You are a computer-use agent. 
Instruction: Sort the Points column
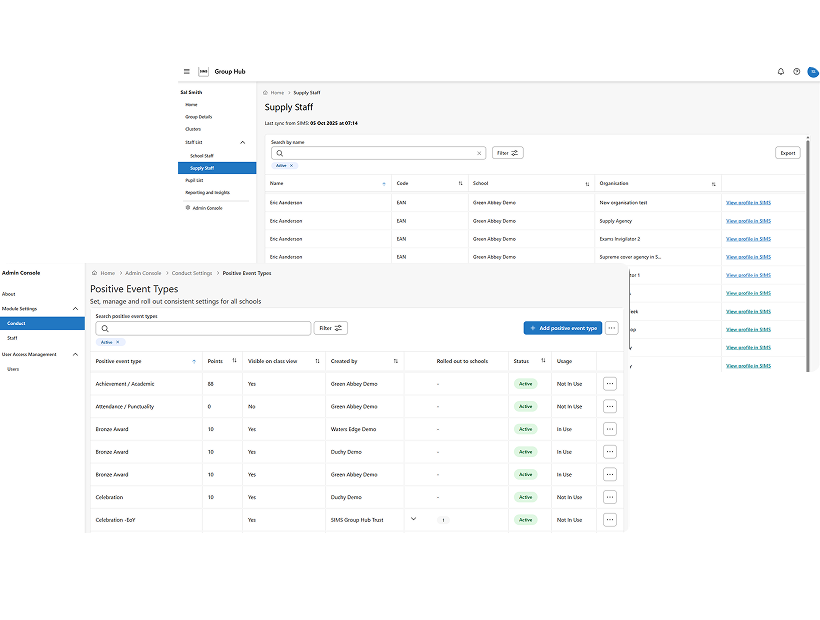point(234,361)
